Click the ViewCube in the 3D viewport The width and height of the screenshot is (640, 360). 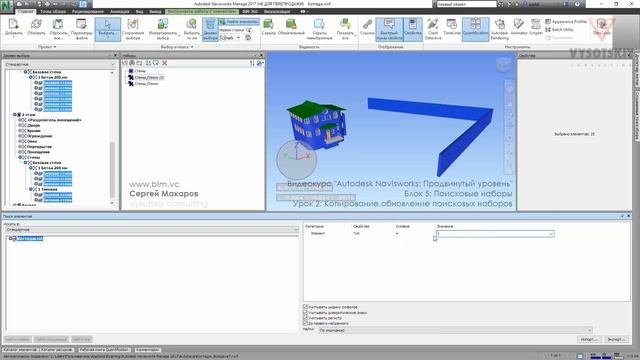(x=504, y=64)
